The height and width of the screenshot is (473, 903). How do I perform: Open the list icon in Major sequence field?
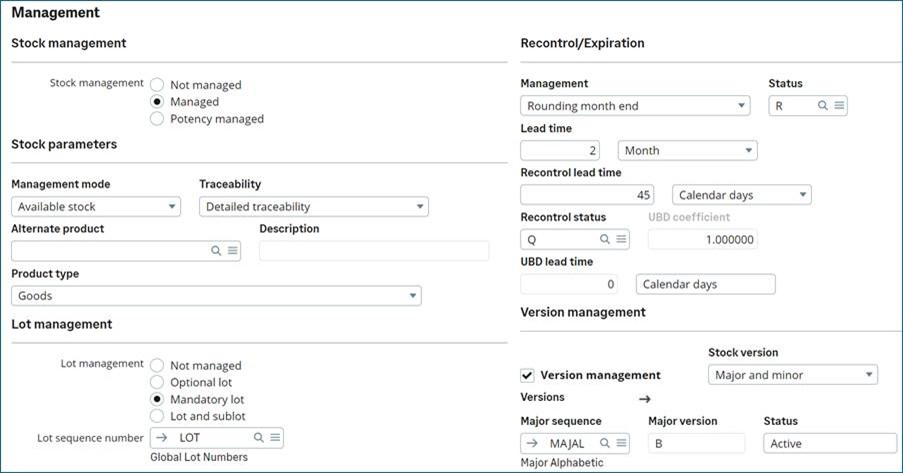coord(620,443)
